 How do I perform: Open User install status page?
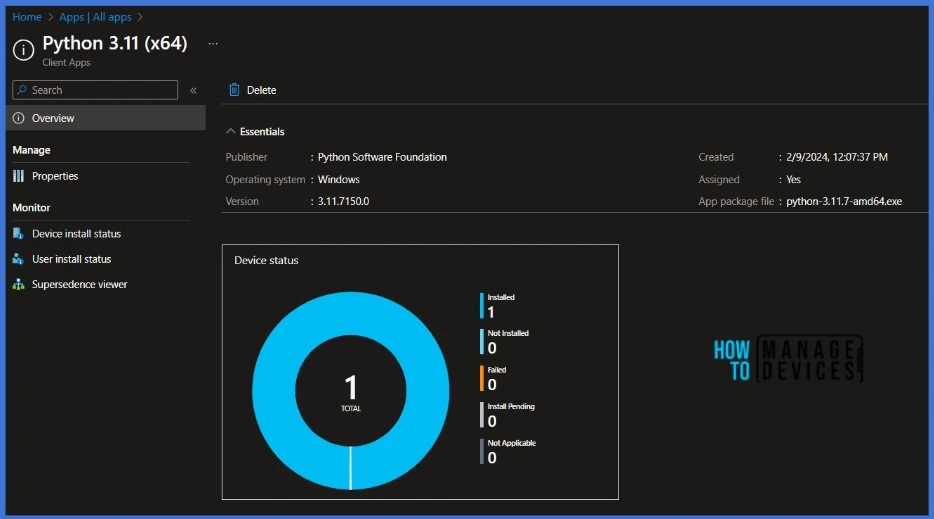point(71,259)
